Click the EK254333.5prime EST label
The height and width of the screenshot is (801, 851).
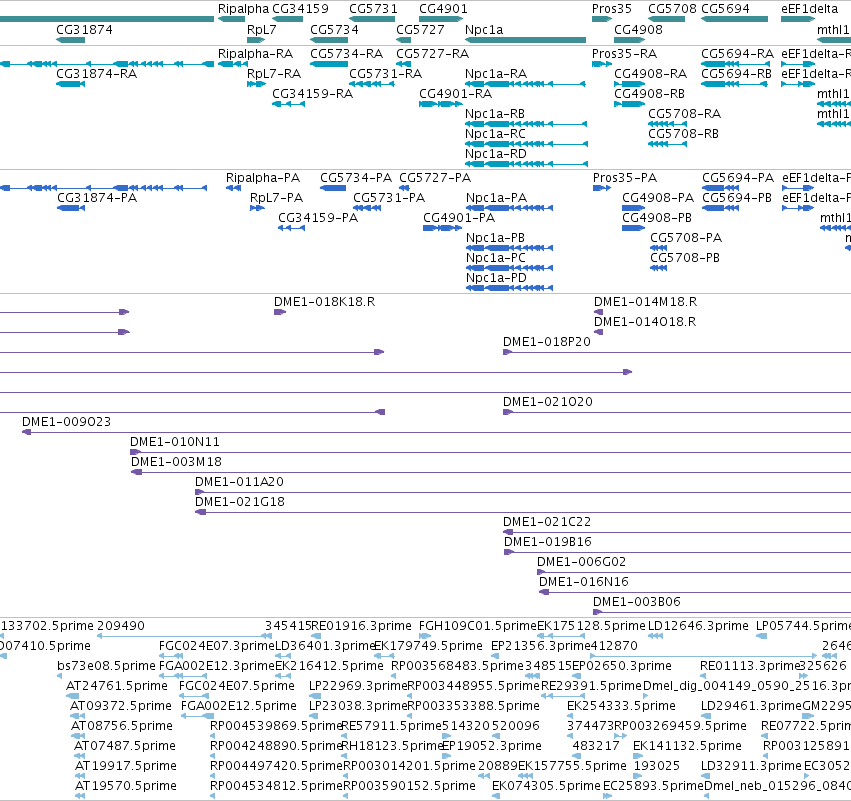pos(621,706)
